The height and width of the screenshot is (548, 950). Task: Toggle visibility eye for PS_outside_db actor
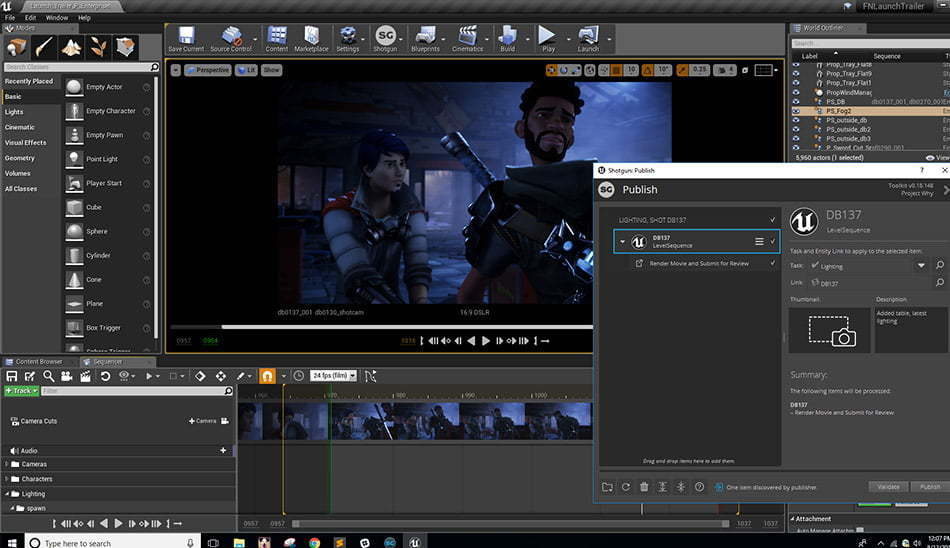[x=796, y=120]
